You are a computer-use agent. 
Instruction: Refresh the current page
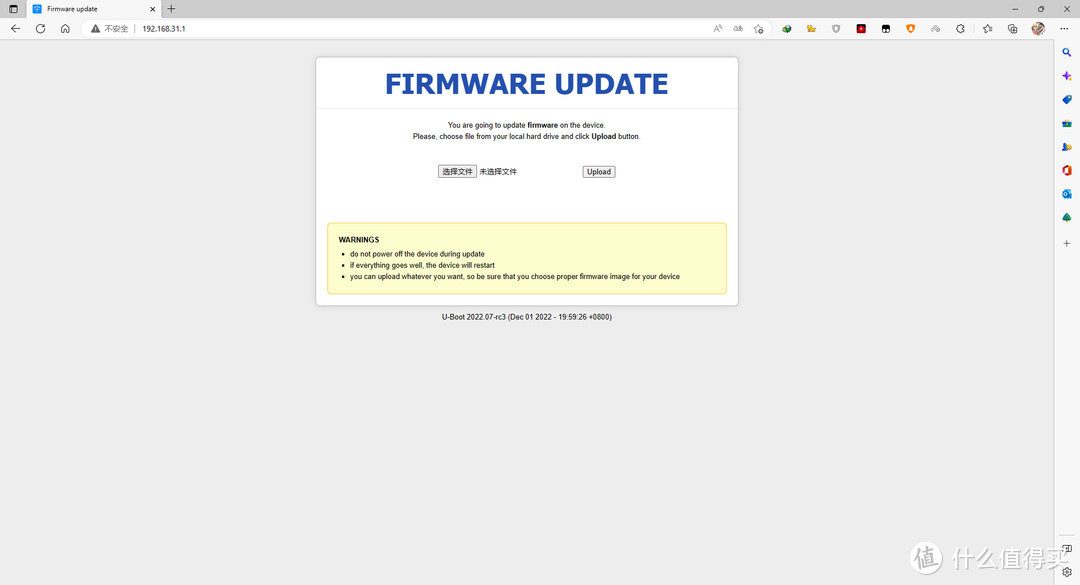click(x=40, y=29)
